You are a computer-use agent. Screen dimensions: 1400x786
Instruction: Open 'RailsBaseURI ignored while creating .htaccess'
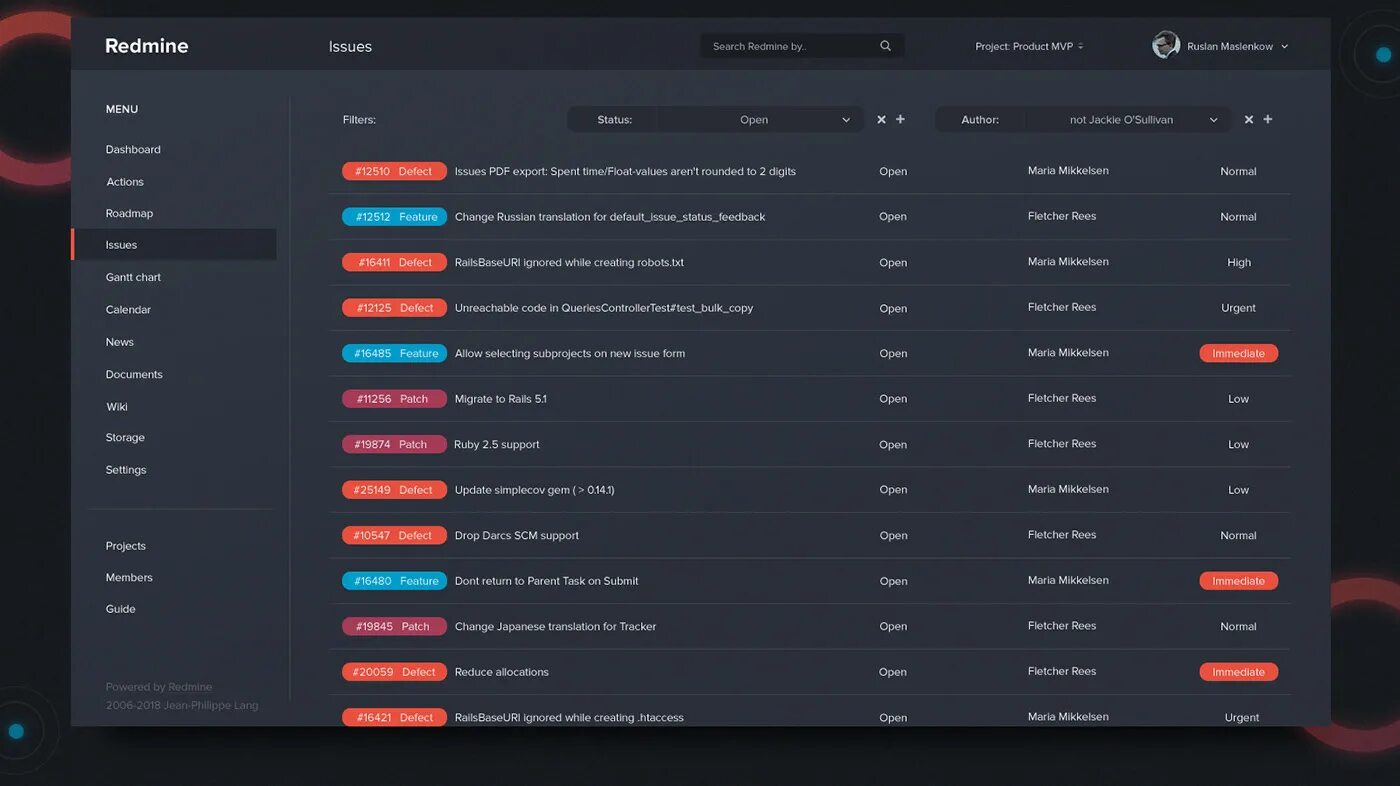(x=569, y=717)
